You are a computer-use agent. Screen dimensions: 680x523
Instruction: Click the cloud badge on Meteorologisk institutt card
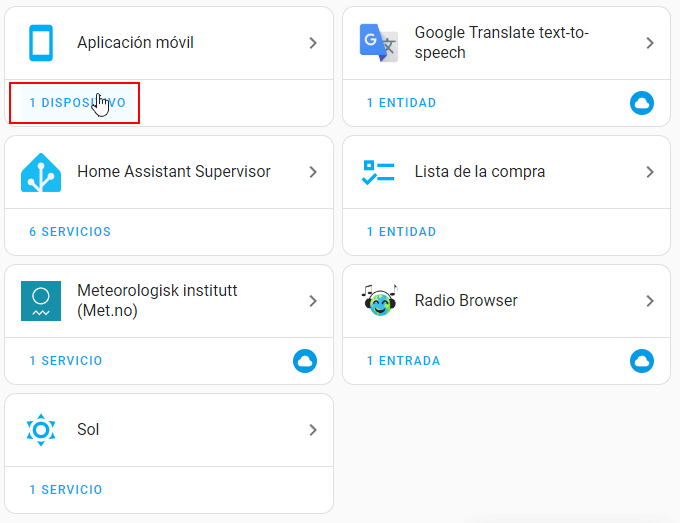[x=305, y=361]
